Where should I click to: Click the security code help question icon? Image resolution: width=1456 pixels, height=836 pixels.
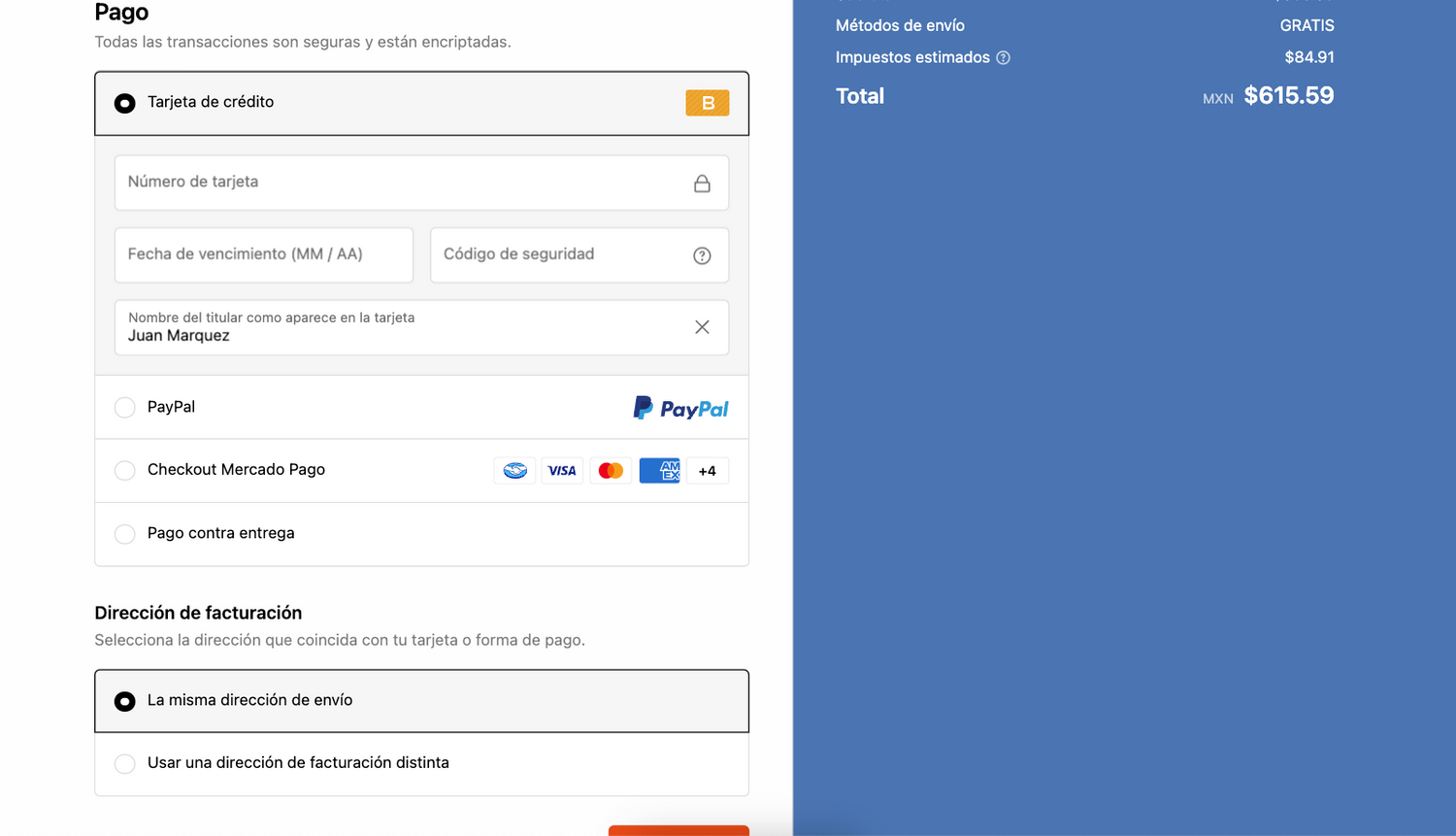click(702, 255)
